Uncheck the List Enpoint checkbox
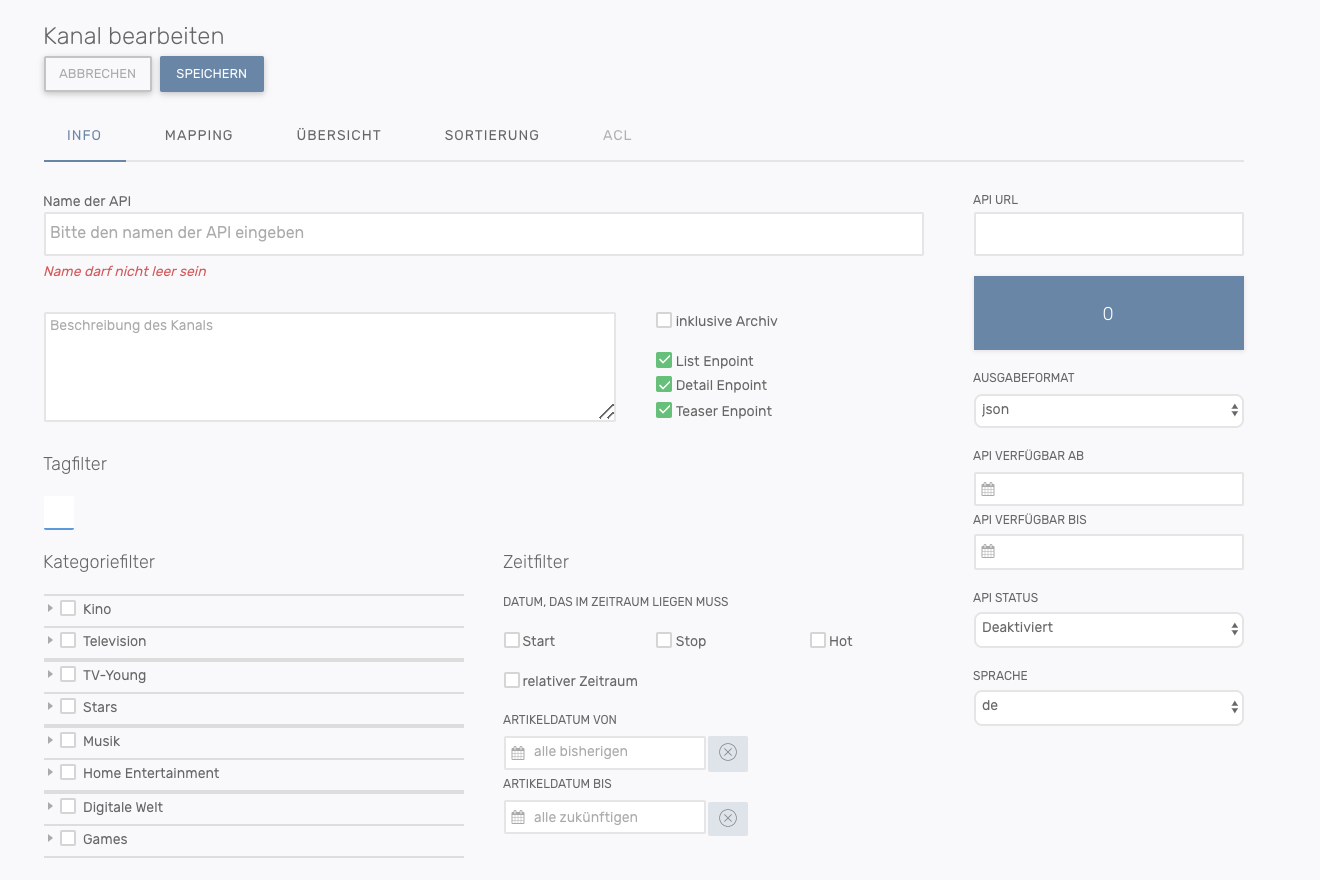The height and width of the screenshot is (880, 1320). [x=664, y=361]
